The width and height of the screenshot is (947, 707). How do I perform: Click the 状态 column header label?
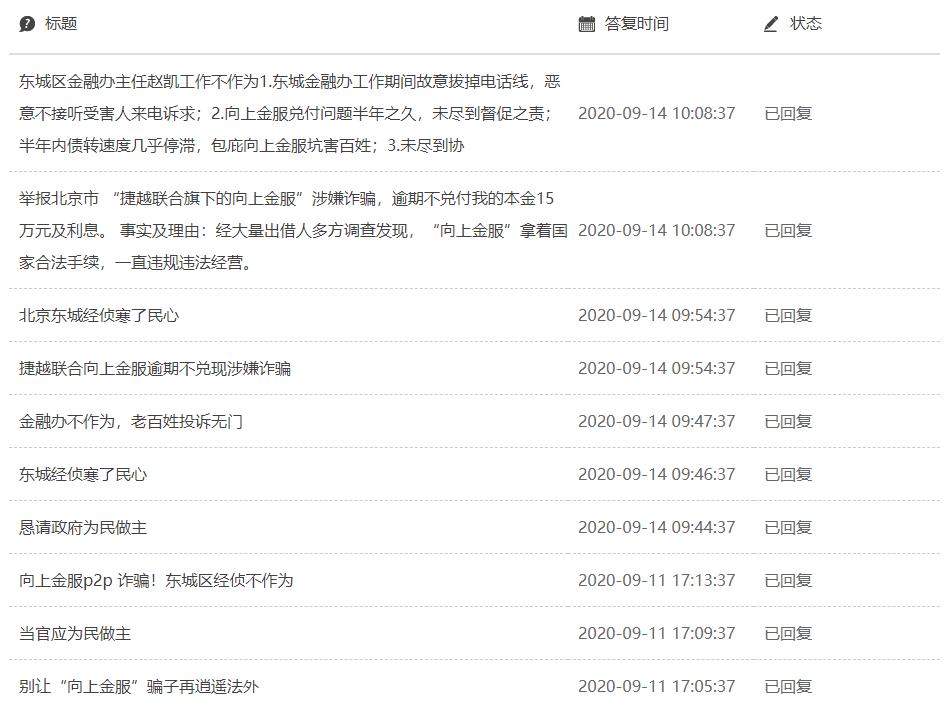806,23
